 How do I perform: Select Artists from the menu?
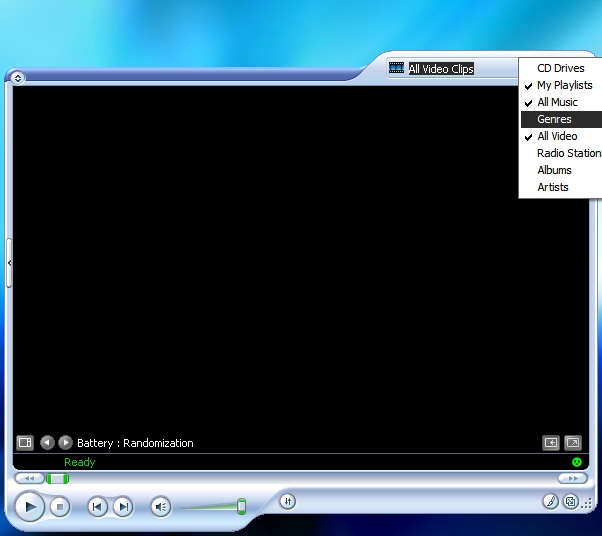pyautogui.click(x=561, y=187)
